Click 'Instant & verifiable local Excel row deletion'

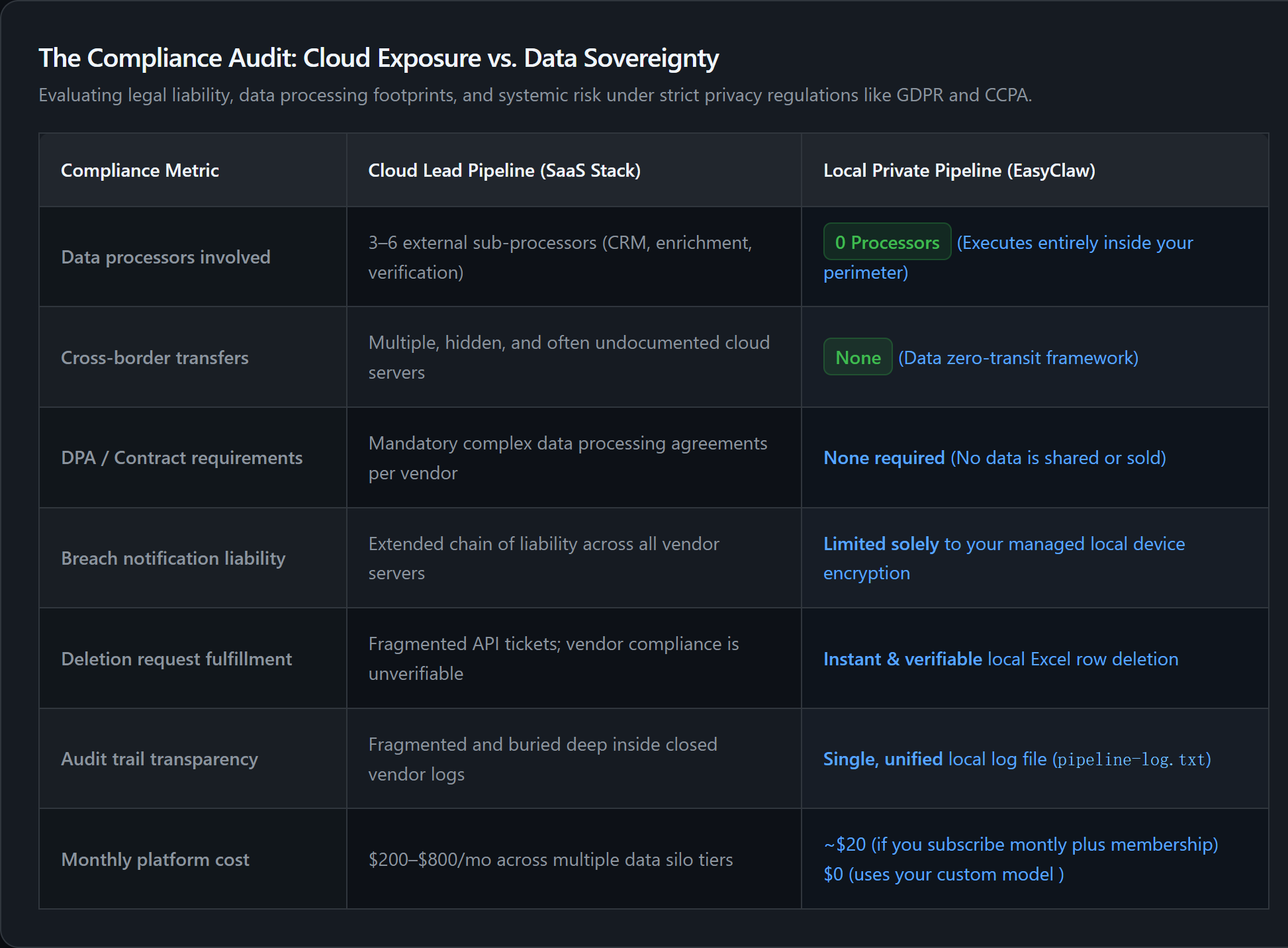click(1001, 659)
